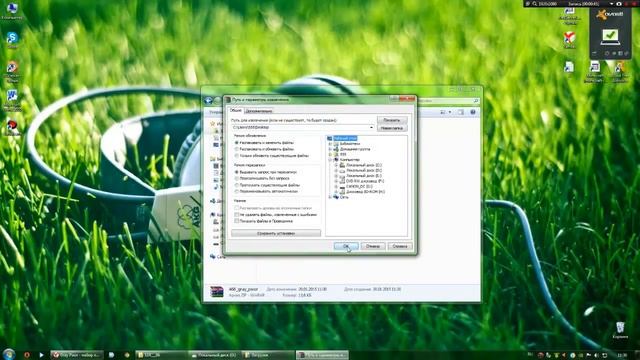Screen dimensions: 640x360
Task: Expand the Домашняя группа tree node
Action: (x=330, y=149)
